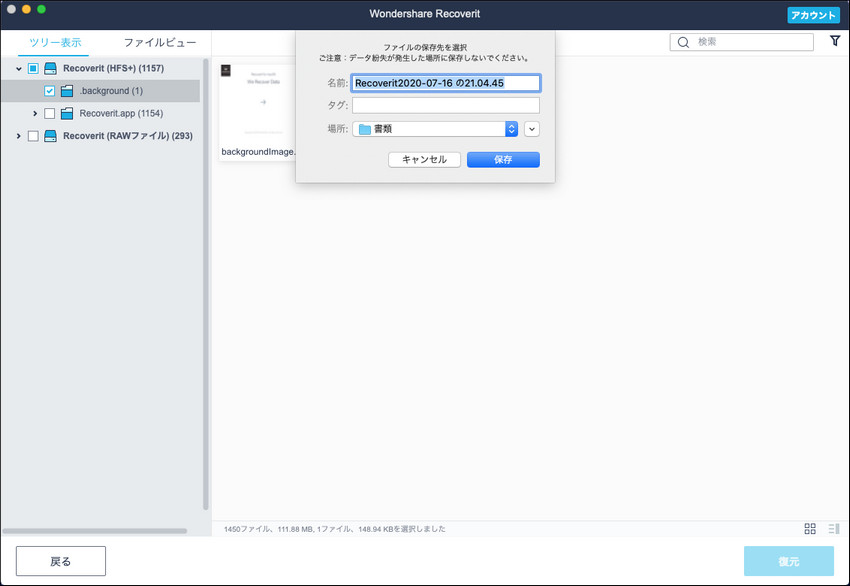Open the filter funnel icon
This screenshot has height=586, width=850.
point(835,41)
